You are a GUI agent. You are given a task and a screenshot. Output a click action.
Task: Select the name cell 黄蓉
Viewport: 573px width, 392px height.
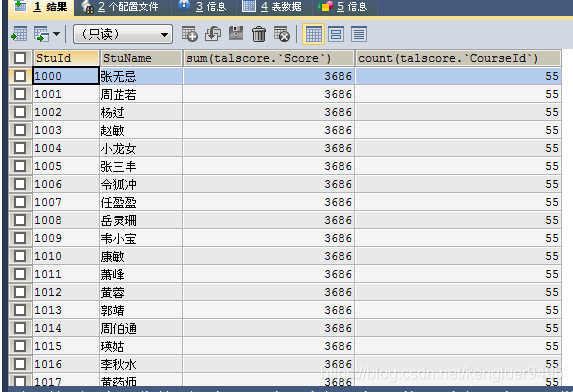(141, 292)
